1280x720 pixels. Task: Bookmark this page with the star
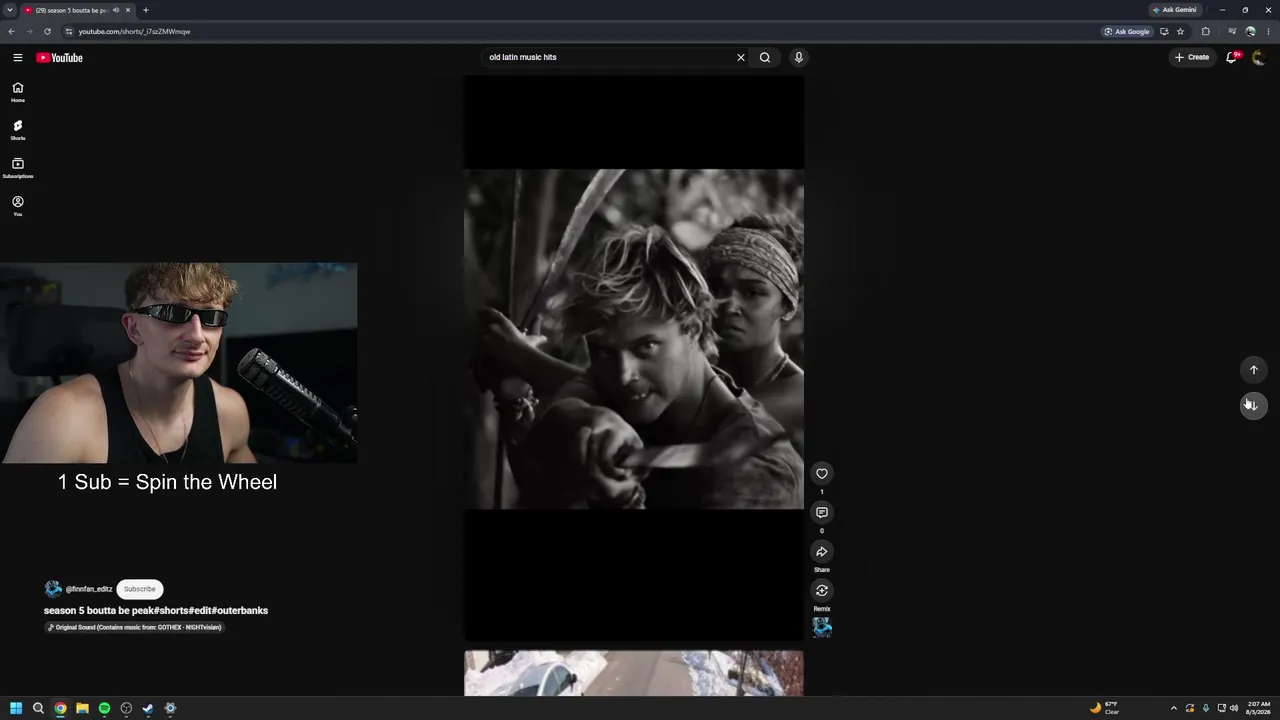pos(1180,31)
